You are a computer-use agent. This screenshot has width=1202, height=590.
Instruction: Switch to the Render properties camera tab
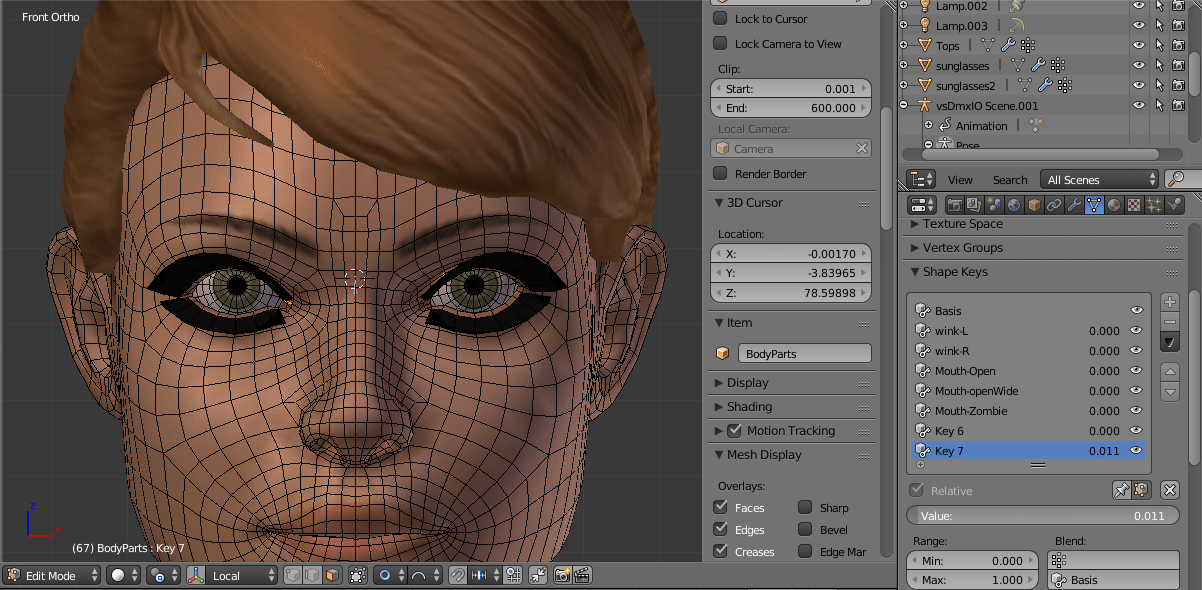[955, 205]
